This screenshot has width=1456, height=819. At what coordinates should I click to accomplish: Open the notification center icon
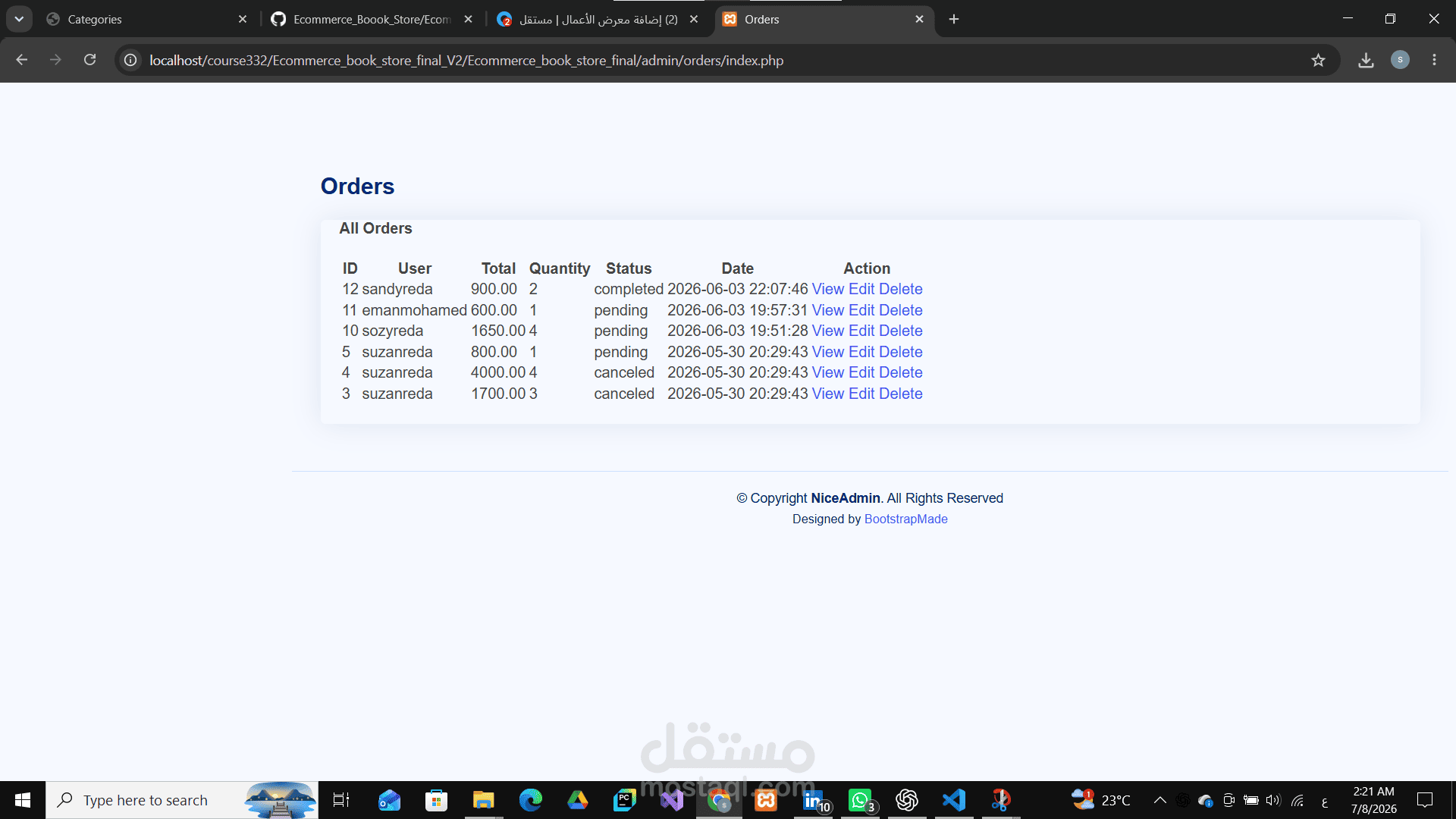(1425, 800)
